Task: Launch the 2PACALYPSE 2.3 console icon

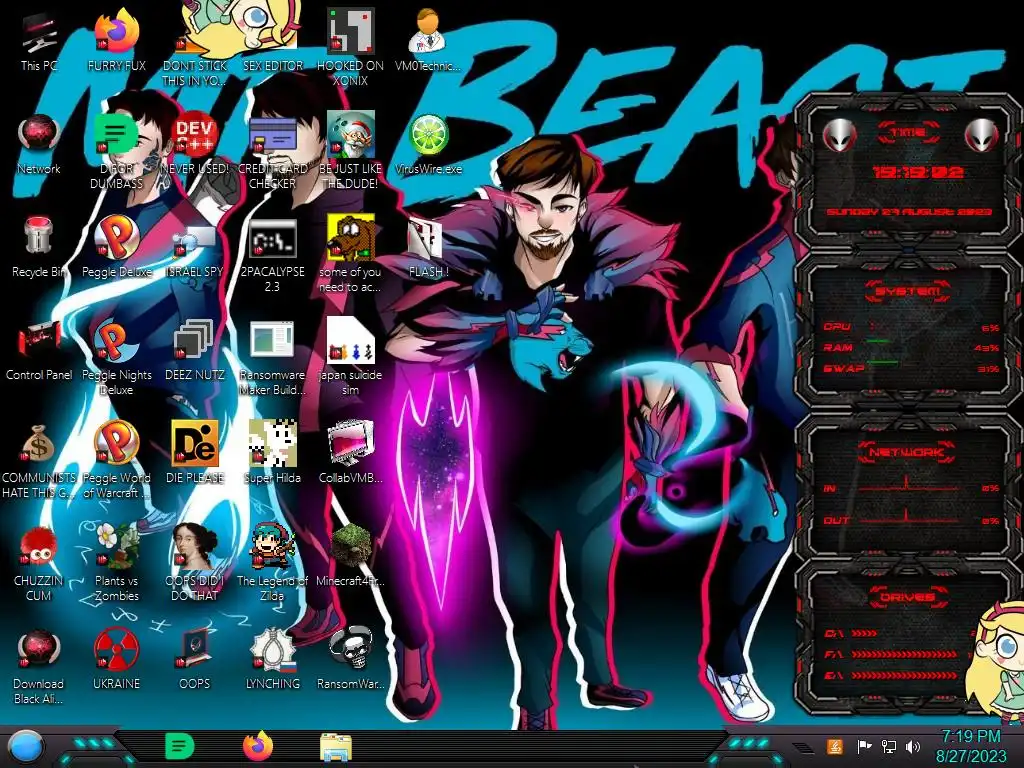Action: [x=272, y=255]
